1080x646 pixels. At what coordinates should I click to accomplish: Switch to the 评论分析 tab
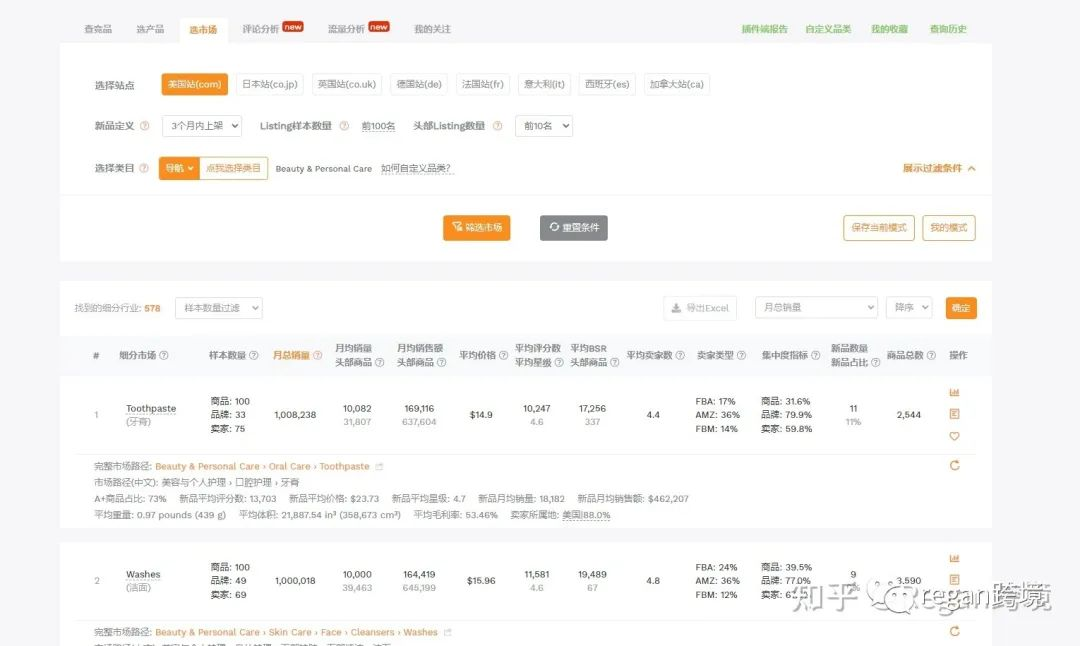click(x=272, y=29)
